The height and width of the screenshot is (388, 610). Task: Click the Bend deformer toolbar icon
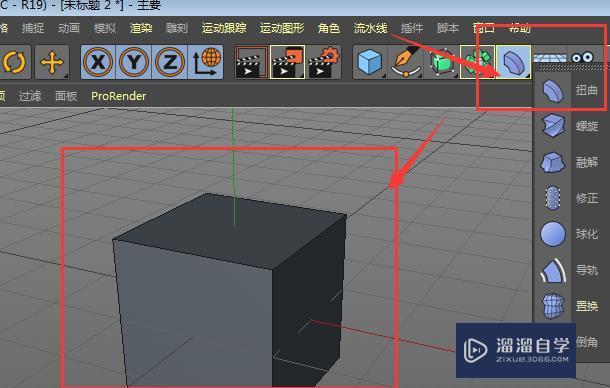pyautogui.click(x=514, y=62)
